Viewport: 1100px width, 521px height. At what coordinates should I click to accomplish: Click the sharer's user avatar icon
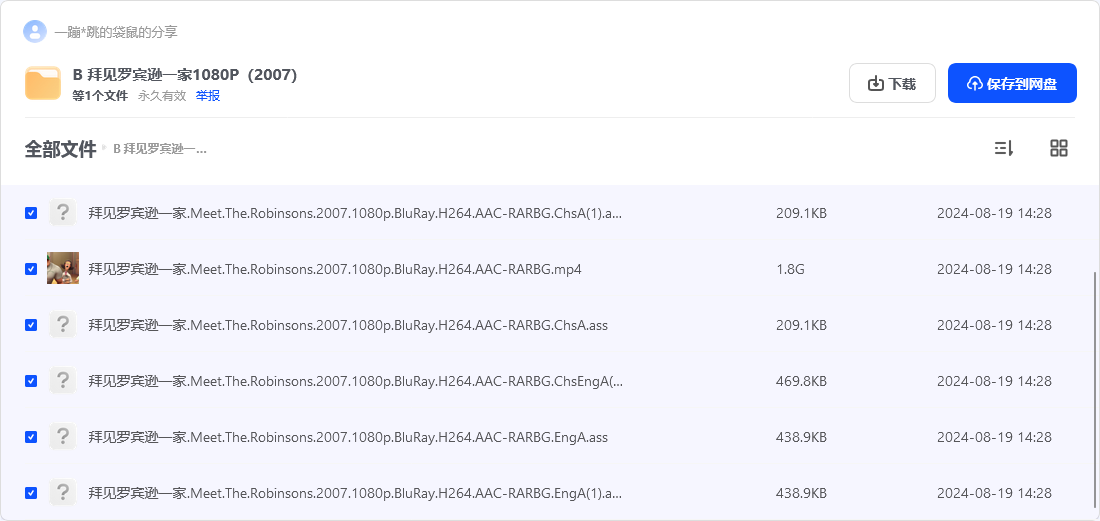pyautogui.click(x=34, y=32)
